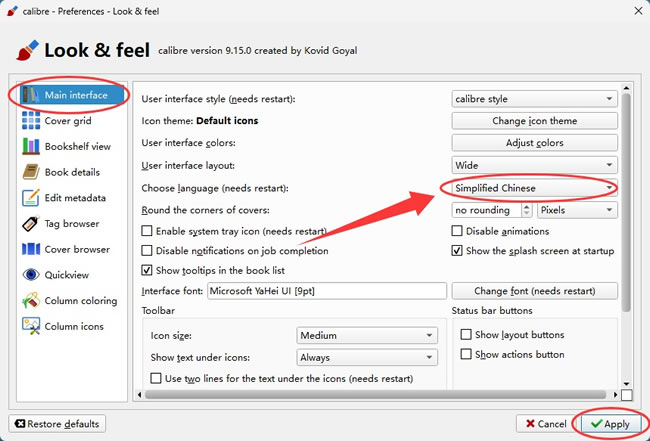The width and height of the screenshot is (650, 441).
Task: Uncheck Show the splash screen at startup
Action: click(x=457, y=251)
